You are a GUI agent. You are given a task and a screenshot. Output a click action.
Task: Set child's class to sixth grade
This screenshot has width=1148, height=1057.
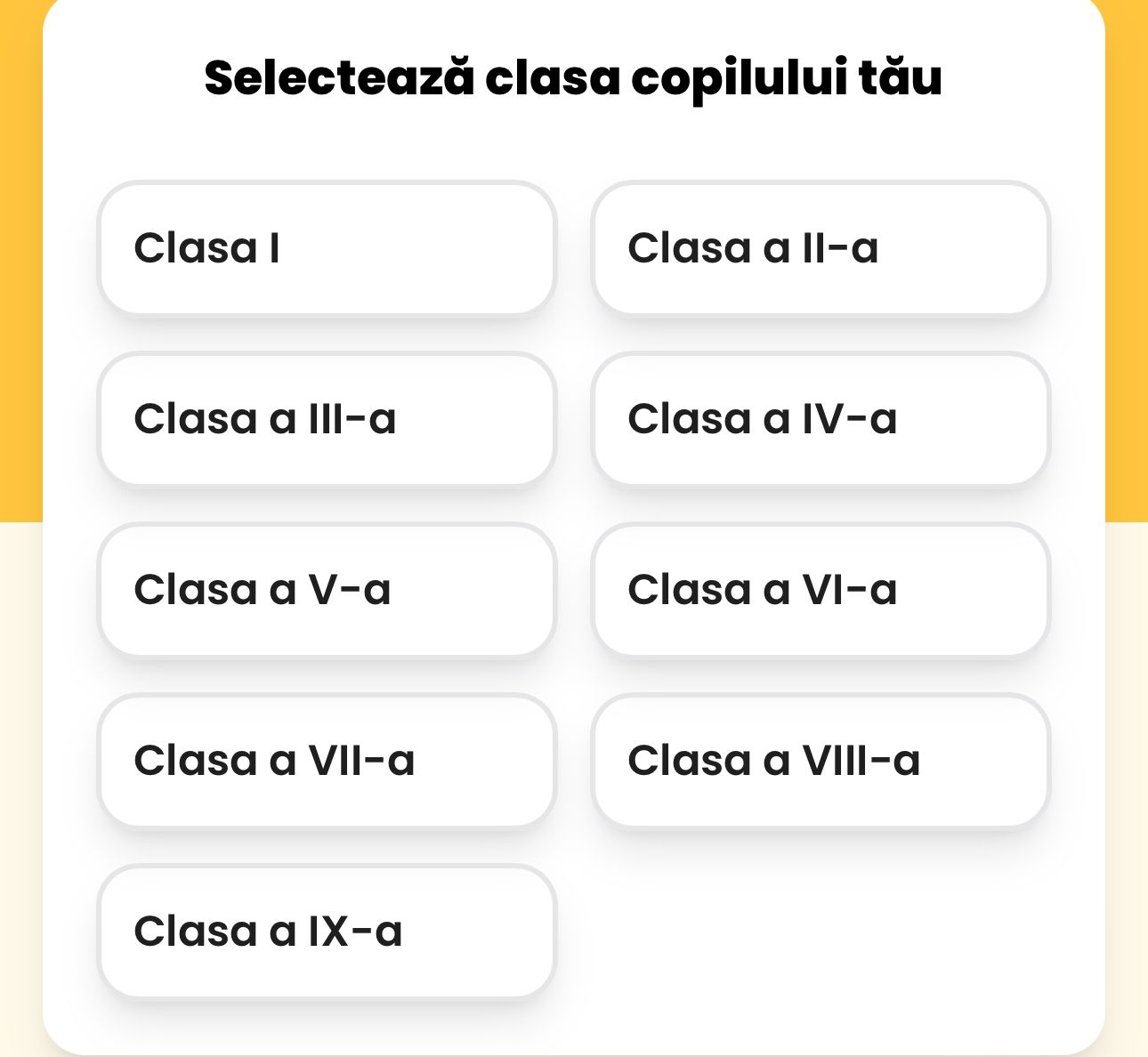(x=821, y=590)
